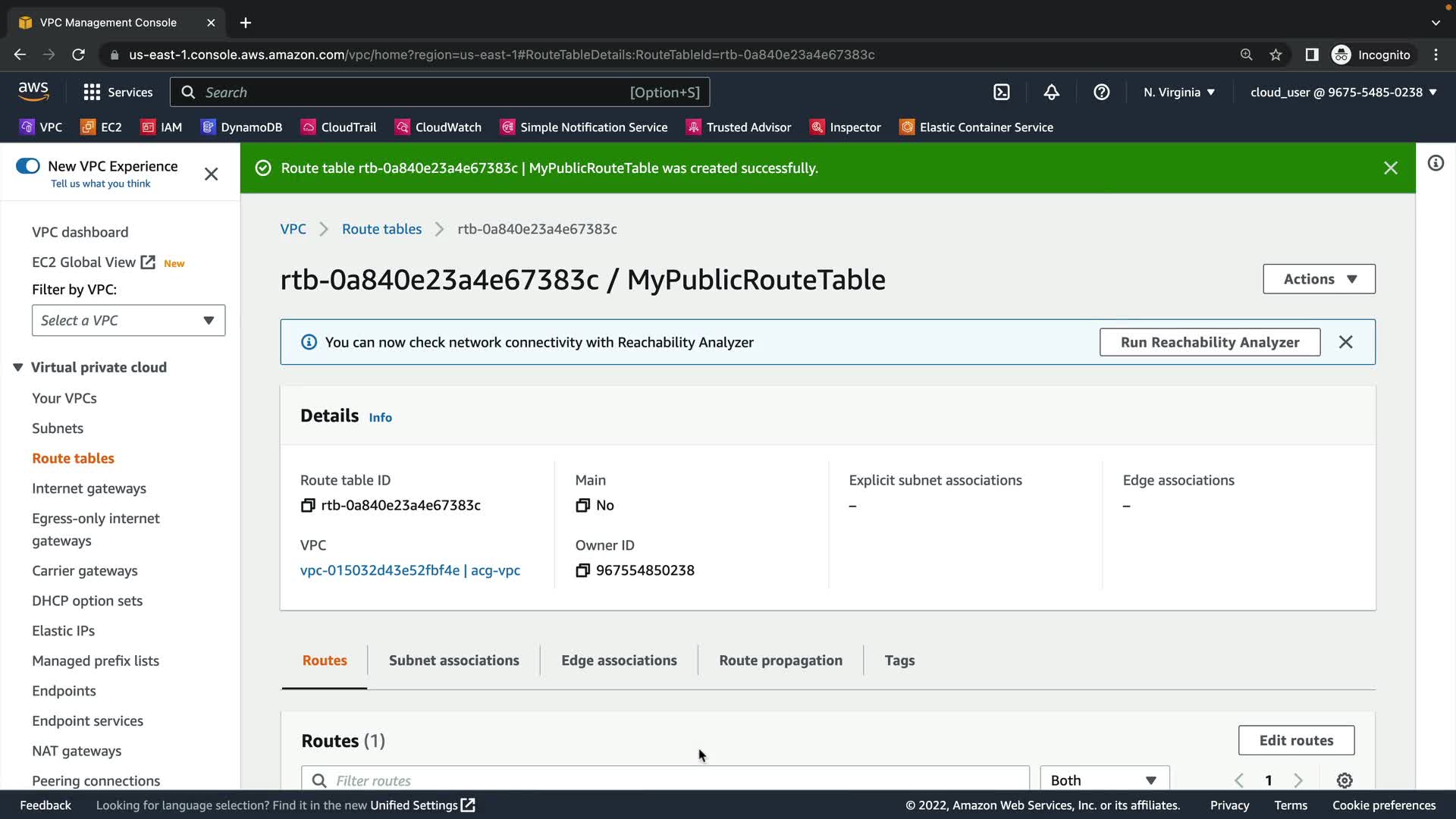Open the help question mark icon
Image resolution: width=1456 pixels, height=819 pixels.
pos(1101,93)
